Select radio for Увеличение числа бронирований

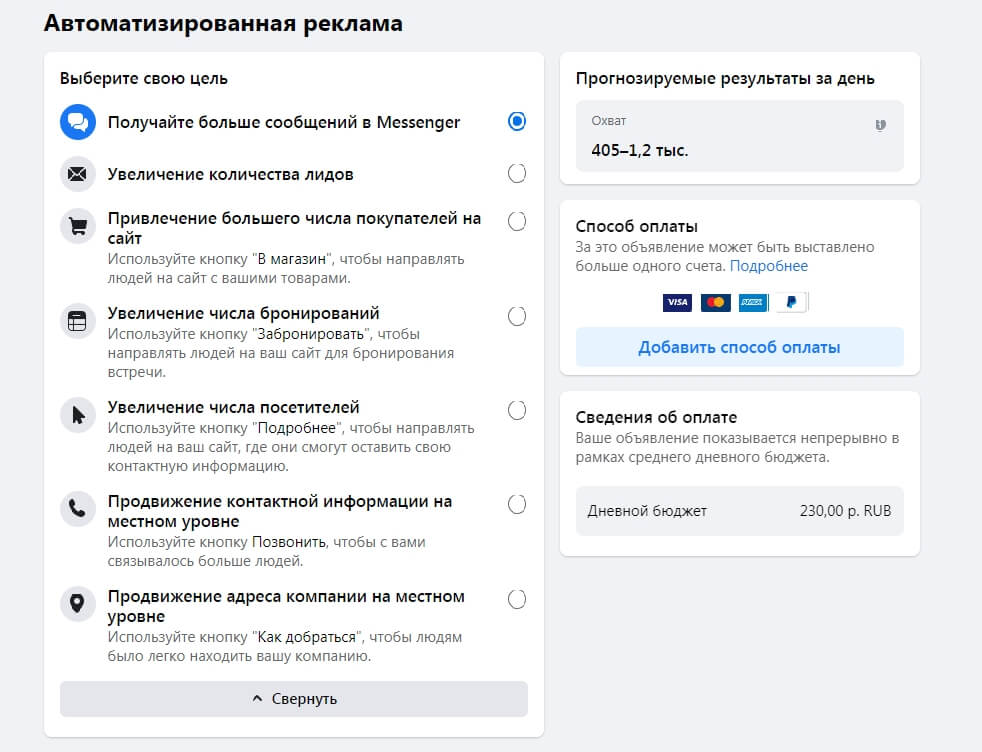pos(517,316)
